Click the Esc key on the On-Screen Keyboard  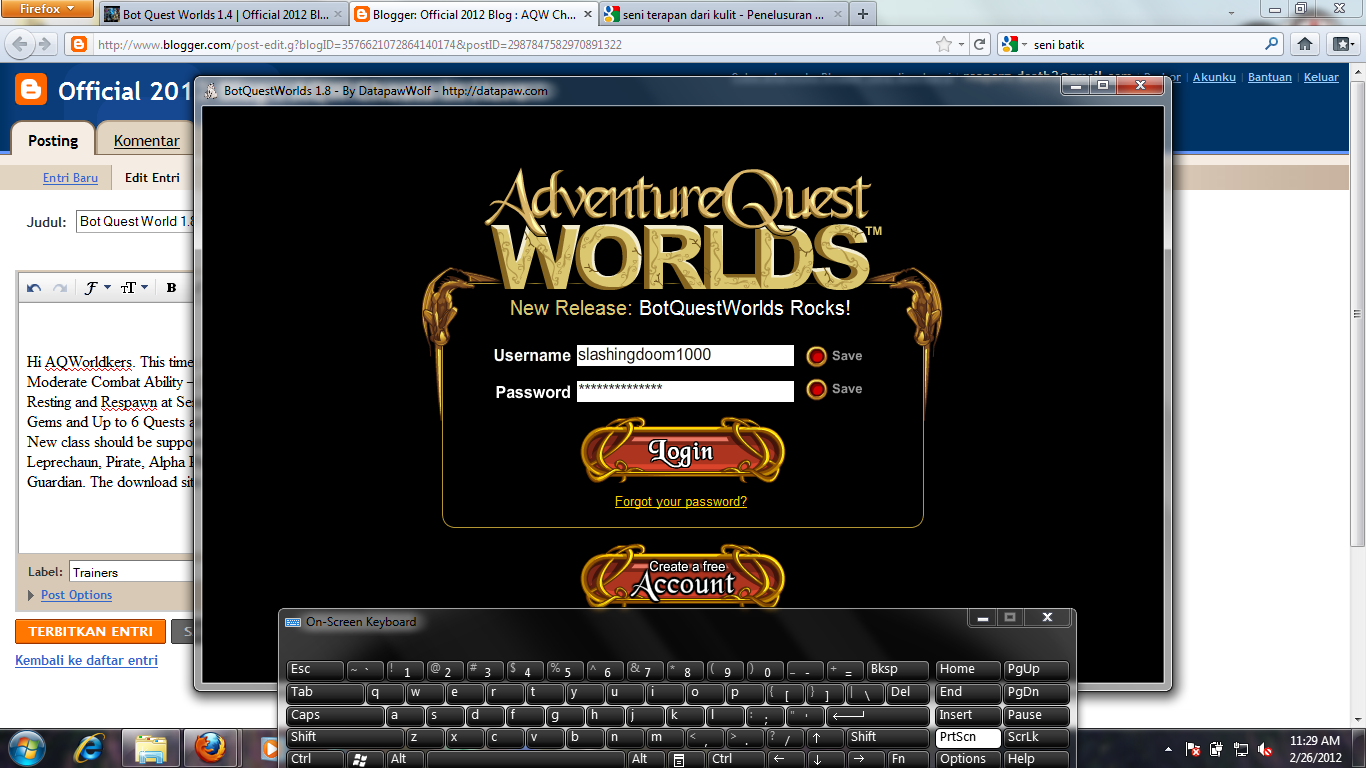(x=314, y=670)
